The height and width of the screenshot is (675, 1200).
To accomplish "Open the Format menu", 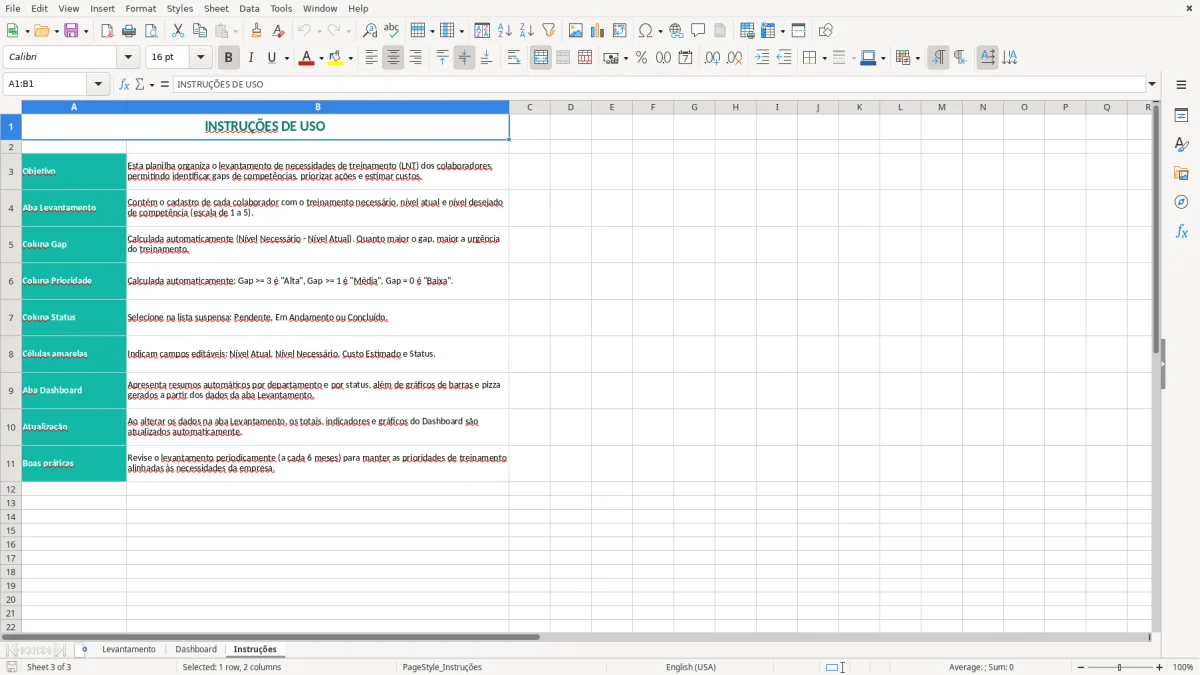I will (141, 8).
